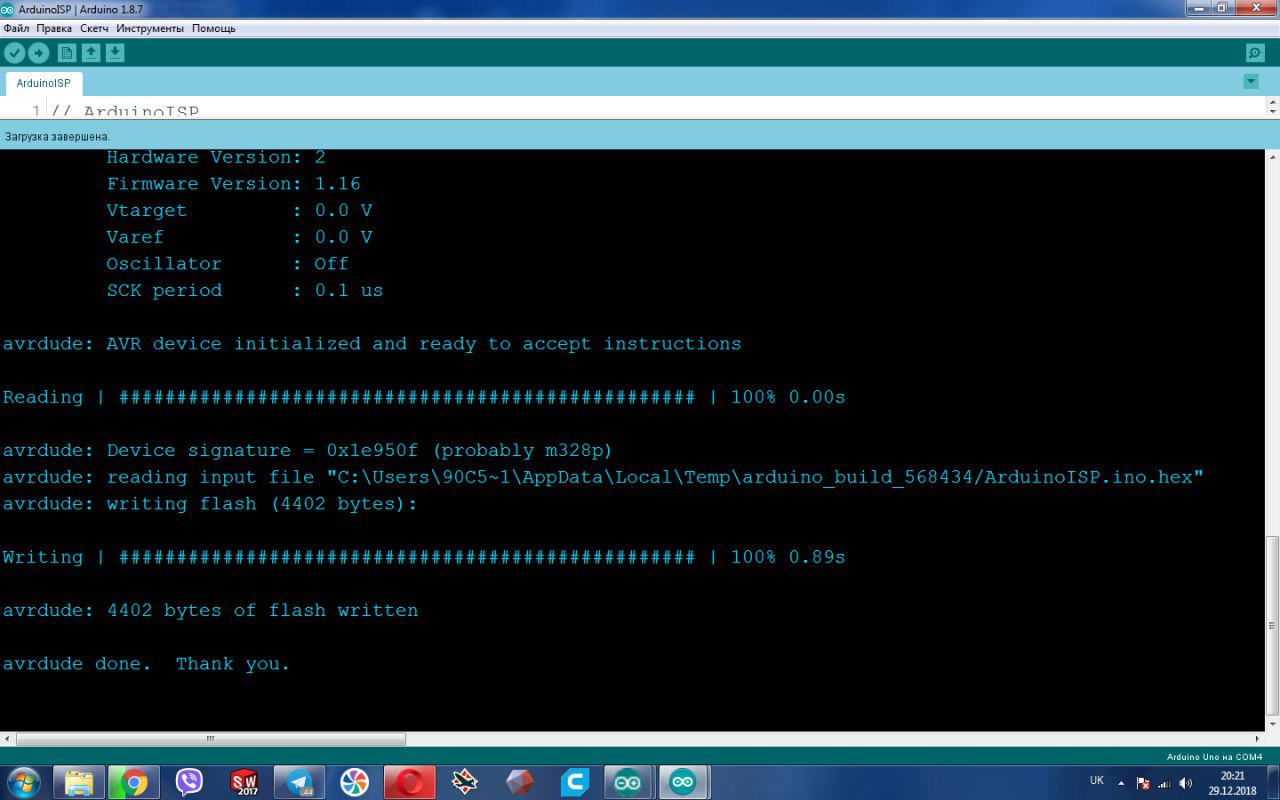Switch to the first Arduino taskbar window

tap(628, 782)
